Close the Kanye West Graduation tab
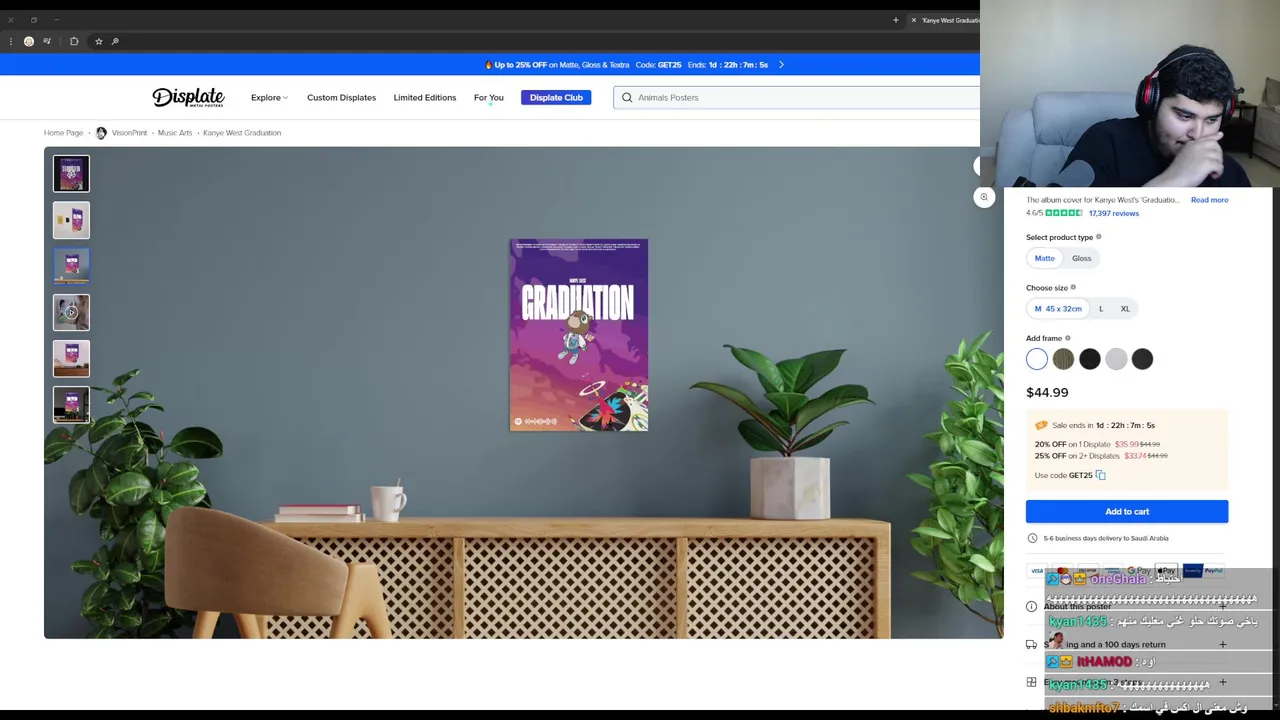The height and width of the screenshot is (720, 1280). click(913, 20)
